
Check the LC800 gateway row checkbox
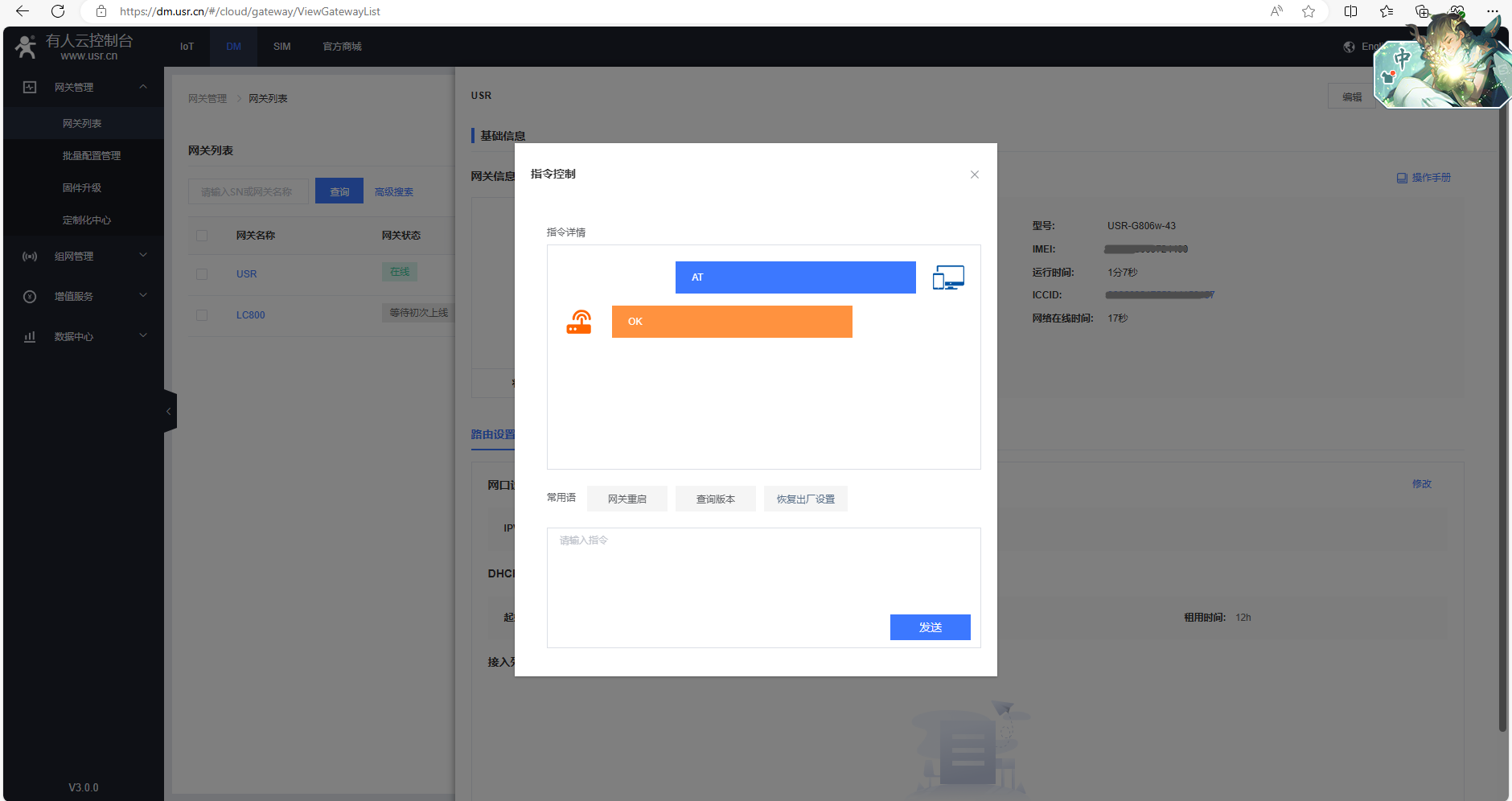pos(202,315)
